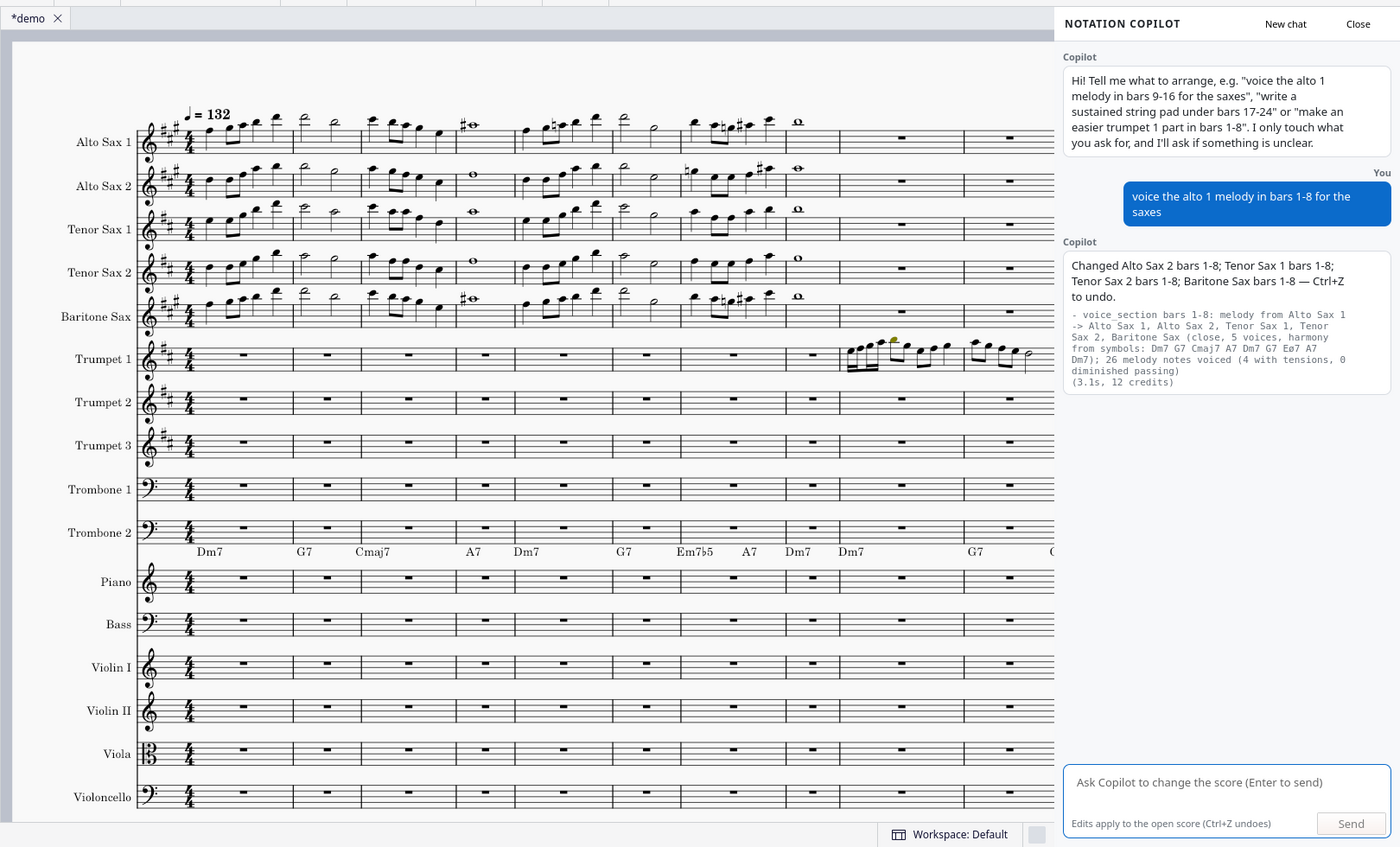Select the Alto Sax 1 staff label

(104, 142)
